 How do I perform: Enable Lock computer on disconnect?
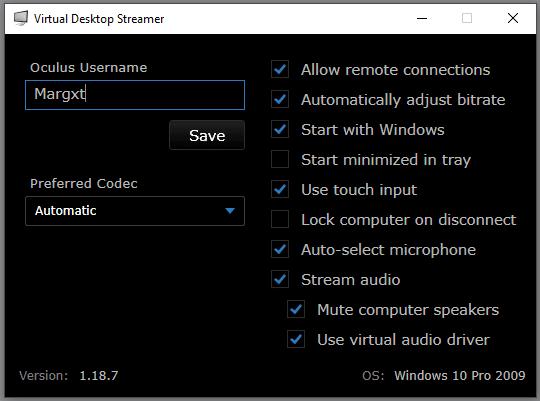click(280, 219)
